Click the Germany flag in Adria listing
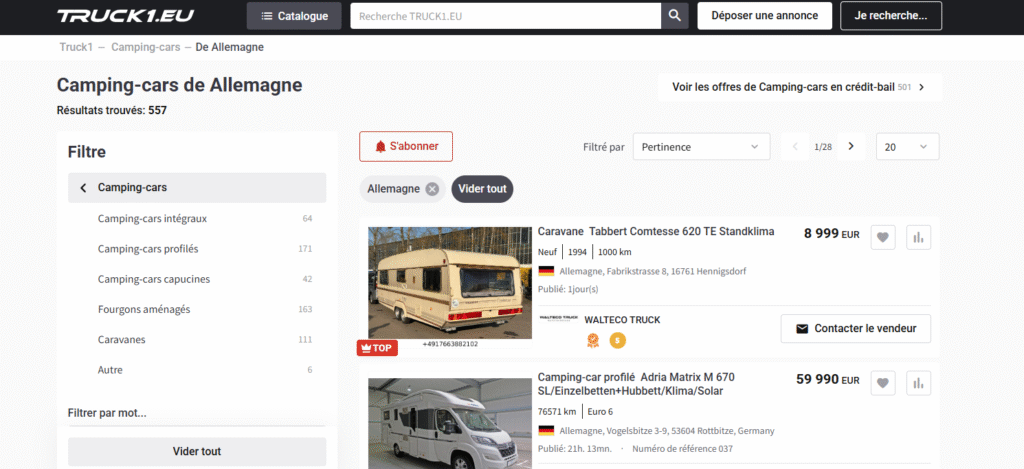Image resolution: width=1024 pixels, height=469 pixels. [x=546, y=430]
